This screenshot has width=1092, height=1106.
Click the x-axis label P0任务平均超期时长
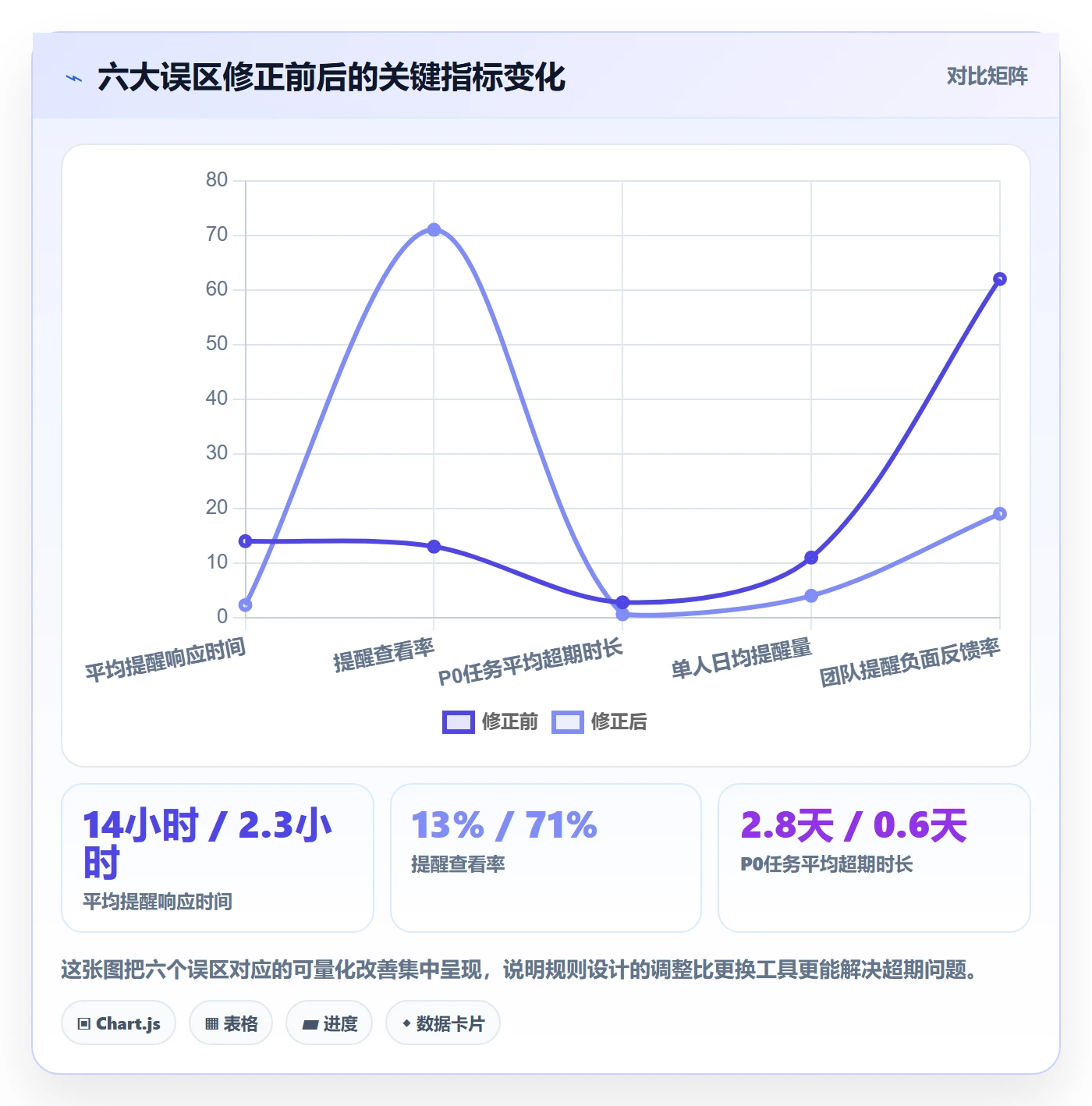coord(530,662)
